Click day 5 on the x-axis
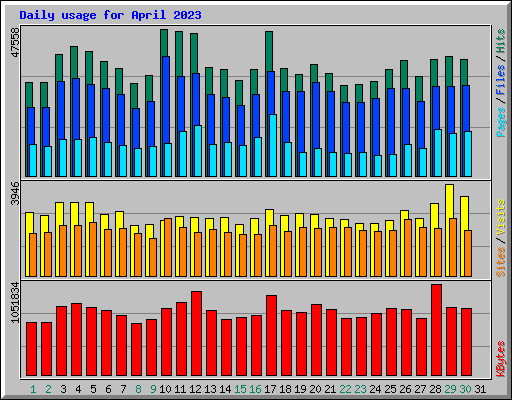Viewport: 512px width, 400px height. pyautogui.click(x=93, y=389)
